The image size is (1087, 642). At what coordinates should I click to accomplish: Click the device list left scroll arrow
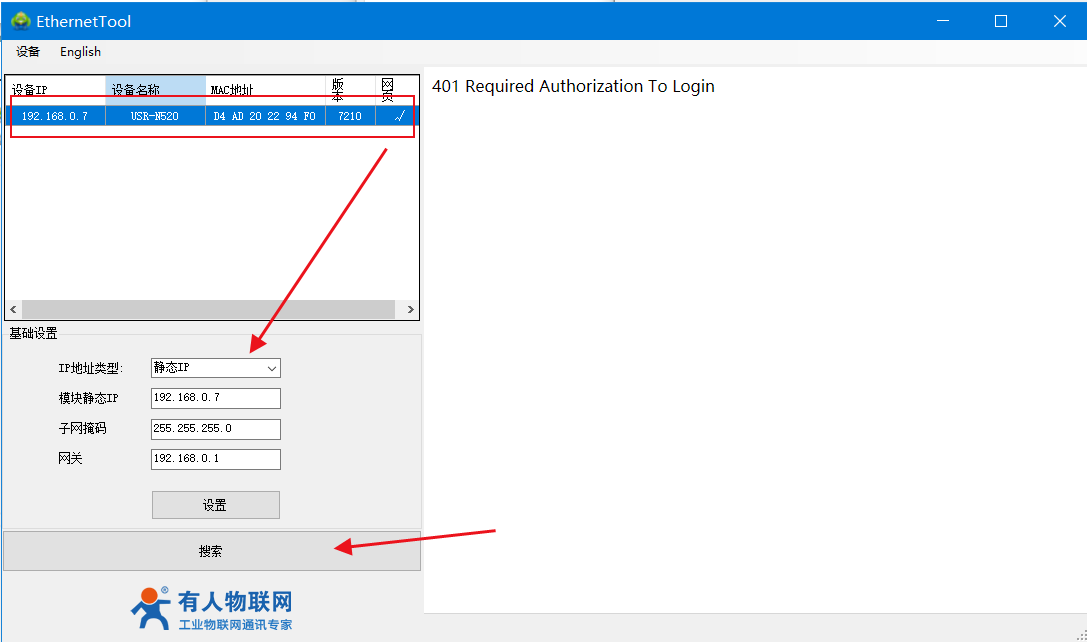[x=13, y=311]
